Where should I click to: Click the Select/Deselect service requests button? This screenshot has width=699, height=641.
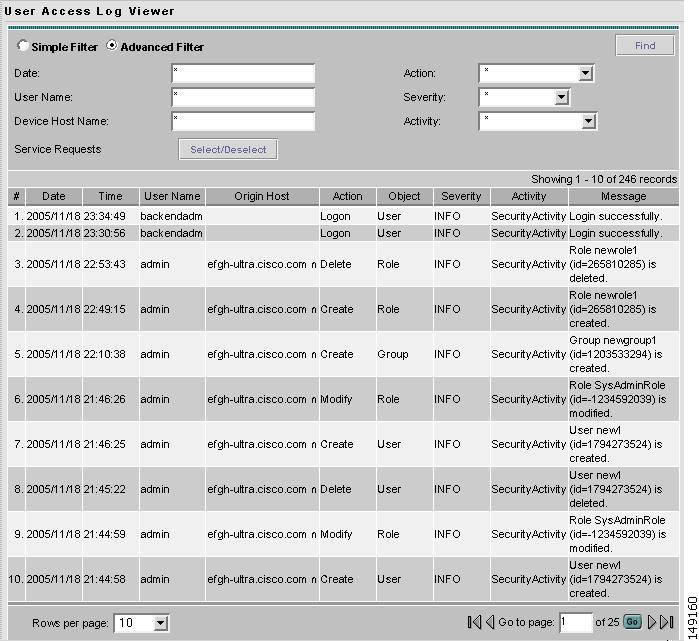click(228, 149)
